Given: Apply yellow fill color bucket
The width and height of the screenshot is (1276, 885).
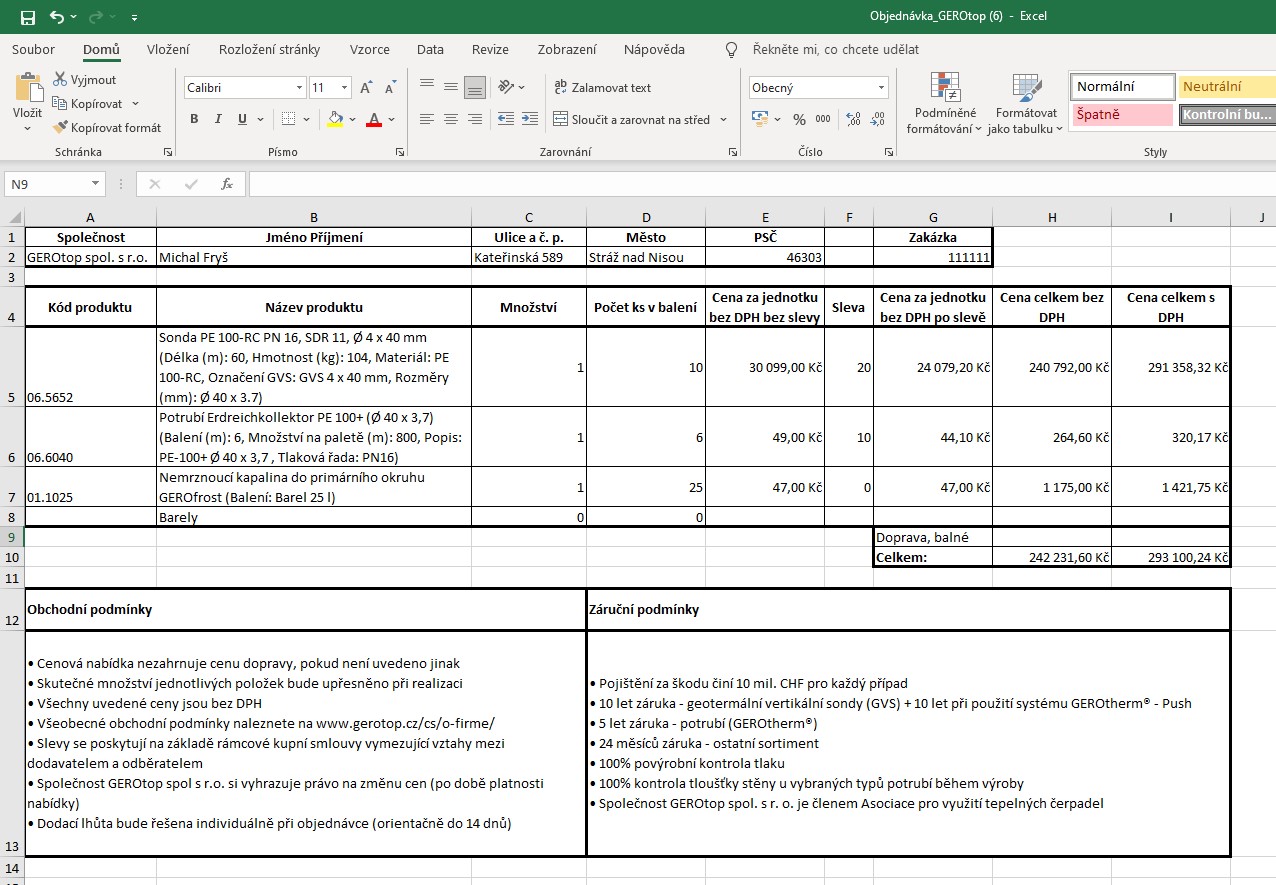Looking at the screenshot, I should 336,119.
